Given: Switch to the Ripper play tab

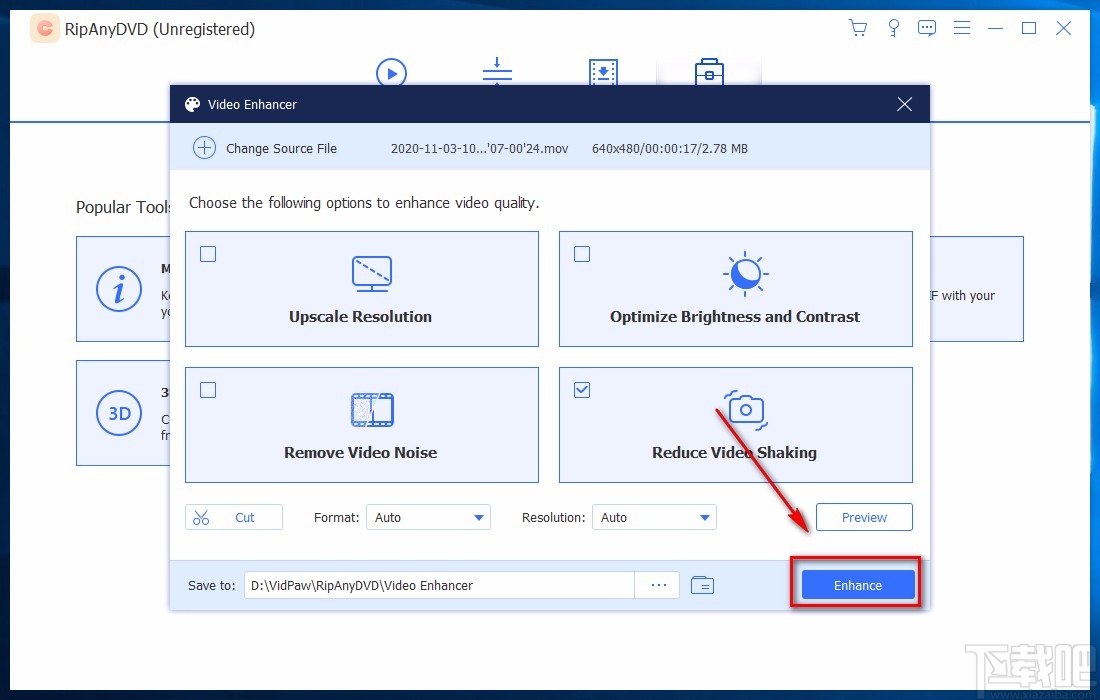Looking at the screenshot, I should [x=391, y=72].
